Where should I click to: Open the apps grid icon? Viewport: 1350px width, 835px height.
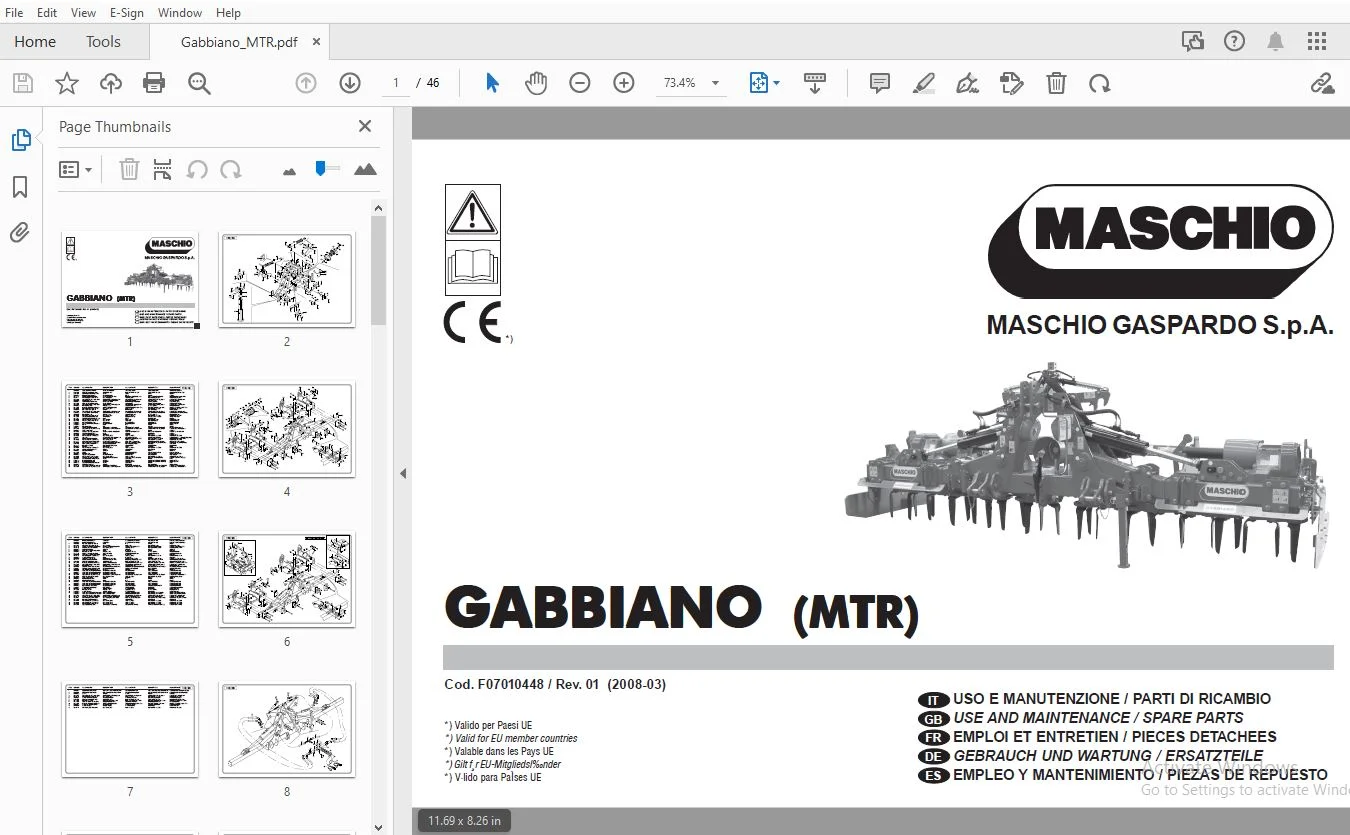pyautogui.click(x=1316, y=41)
